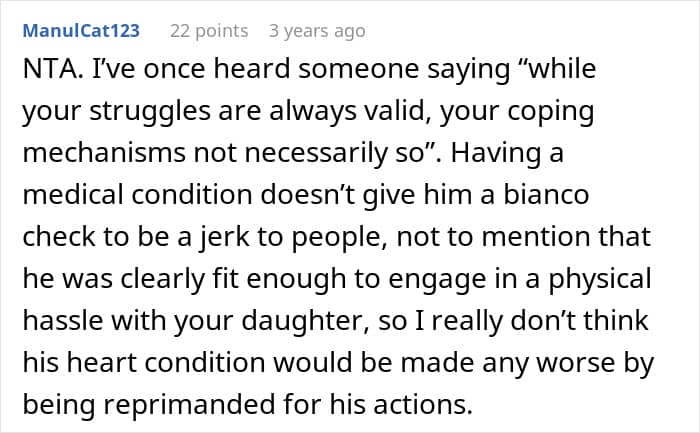The width and height of the screenshot is (700, 433).
Task: Click the word physical in the comment
Action: pyautogui.click(x=600, y=279)
